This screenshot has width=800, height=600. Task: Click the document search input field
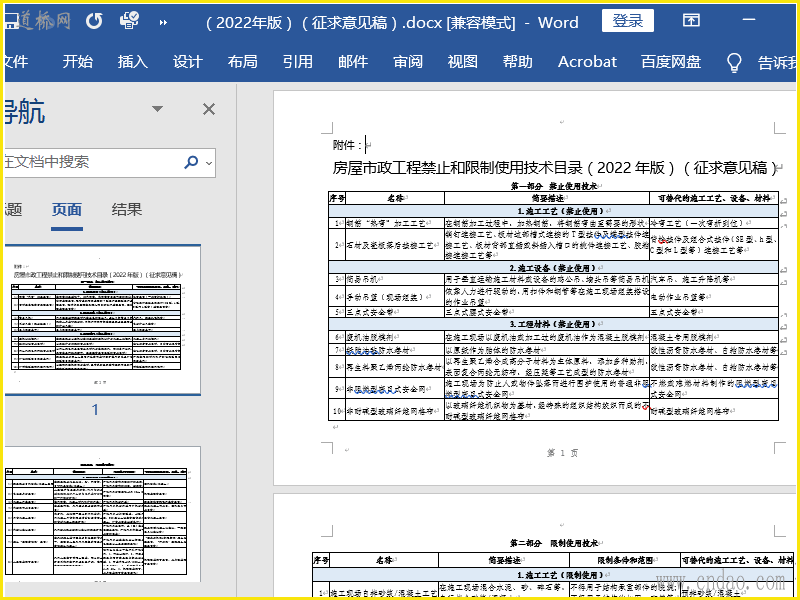(92, 162)
